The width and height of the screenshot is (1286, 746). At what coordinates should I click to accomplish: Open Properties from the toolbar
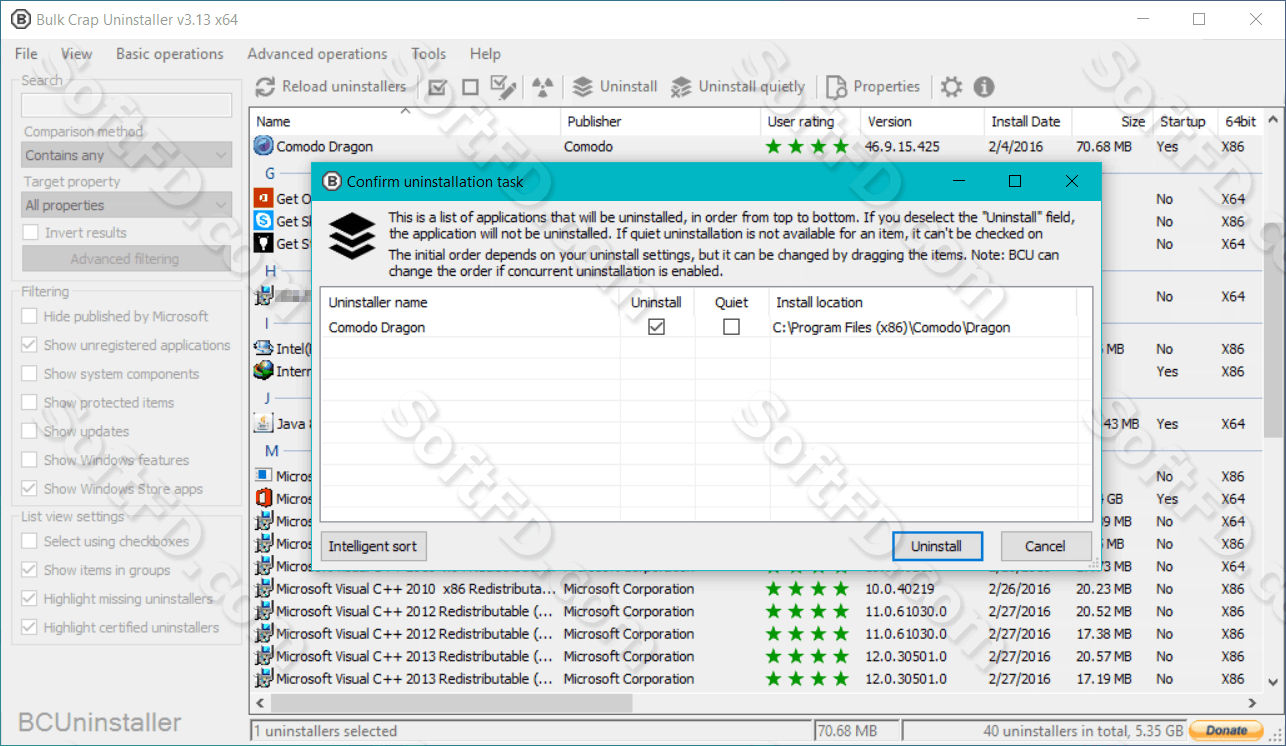click(x=872, y=87)
